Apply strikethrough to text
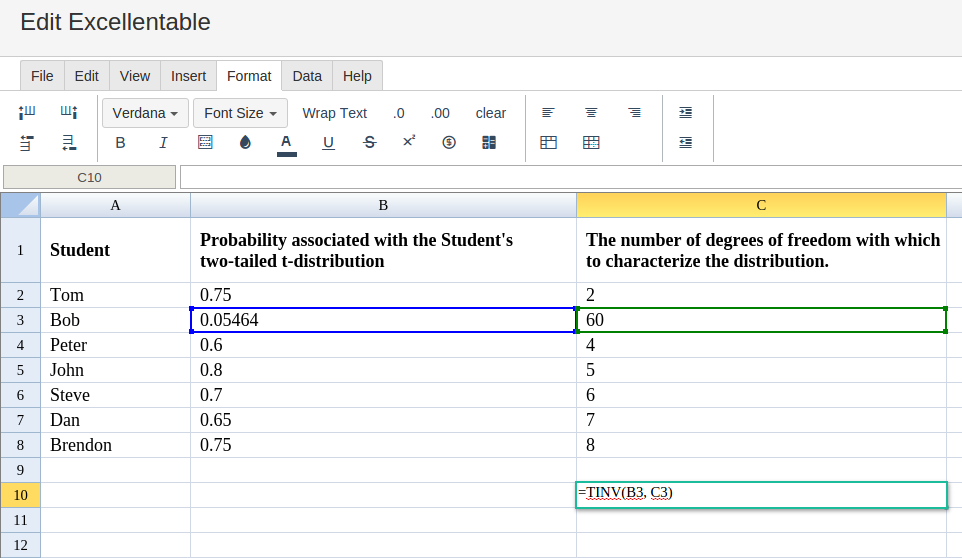The height and width of the screenshot is (558, 962). pyautogui.click(x=369, y=143)
